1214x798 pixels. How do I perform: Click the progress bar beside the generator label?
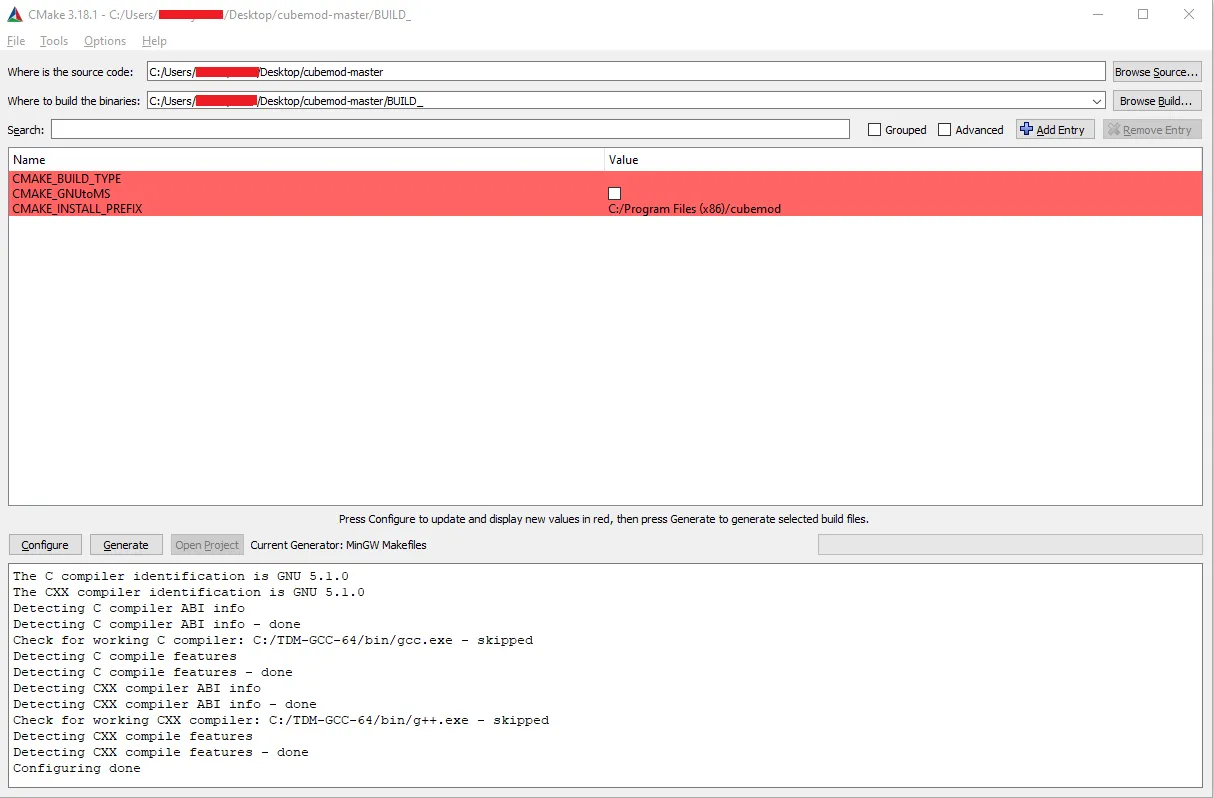pyautogui.click(x=1010, y=544)
